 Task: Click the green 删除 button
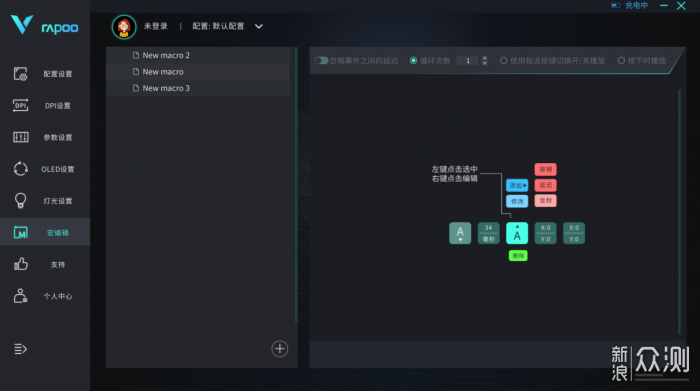pos(518,255)
